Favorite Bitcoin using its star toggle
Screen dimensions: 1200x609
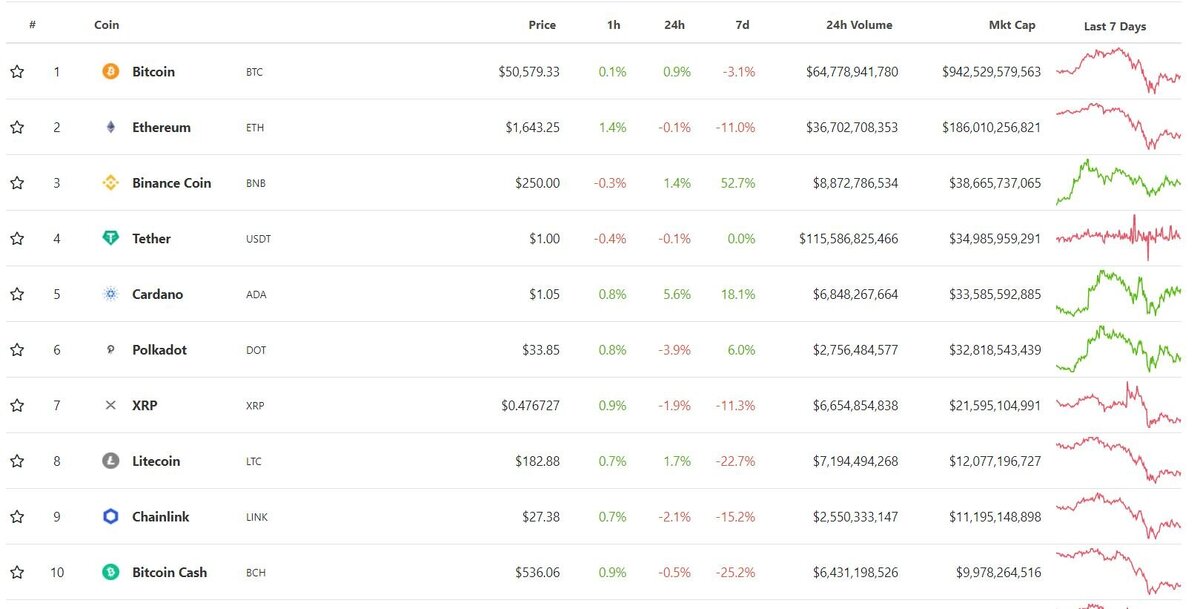point(16,71)
